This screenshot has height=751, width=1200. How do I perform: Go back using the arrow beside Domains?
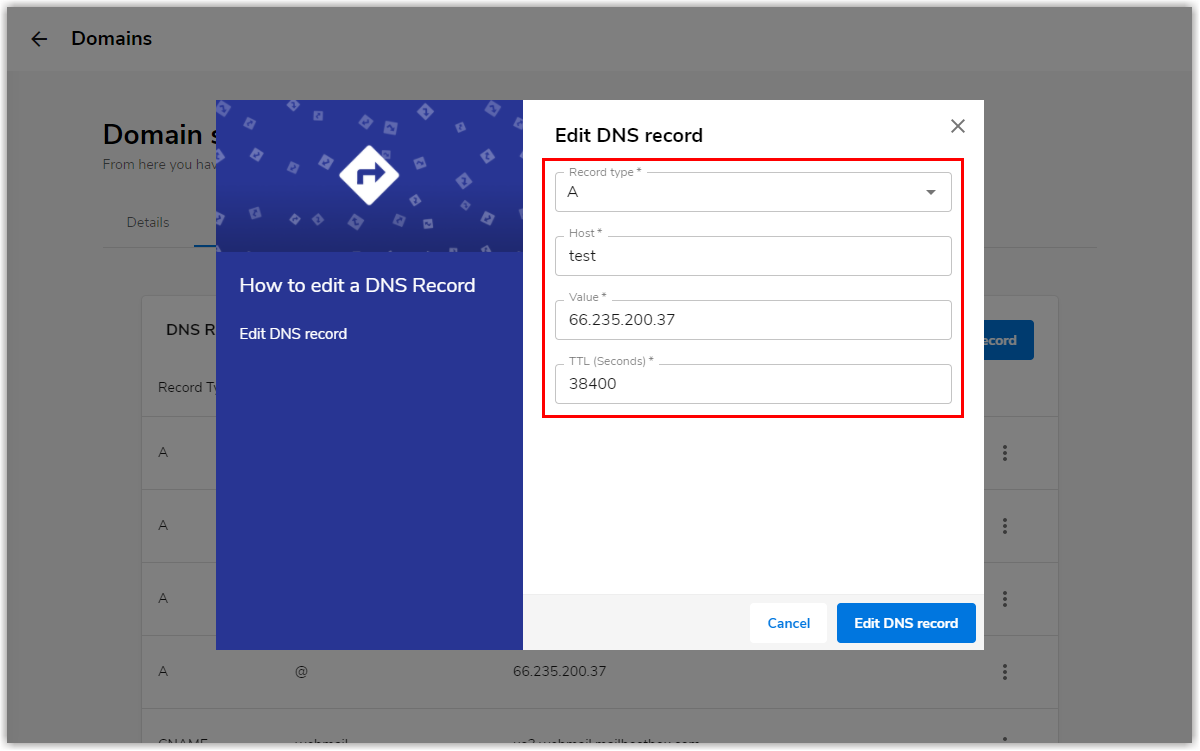click(x=39, y=39)
